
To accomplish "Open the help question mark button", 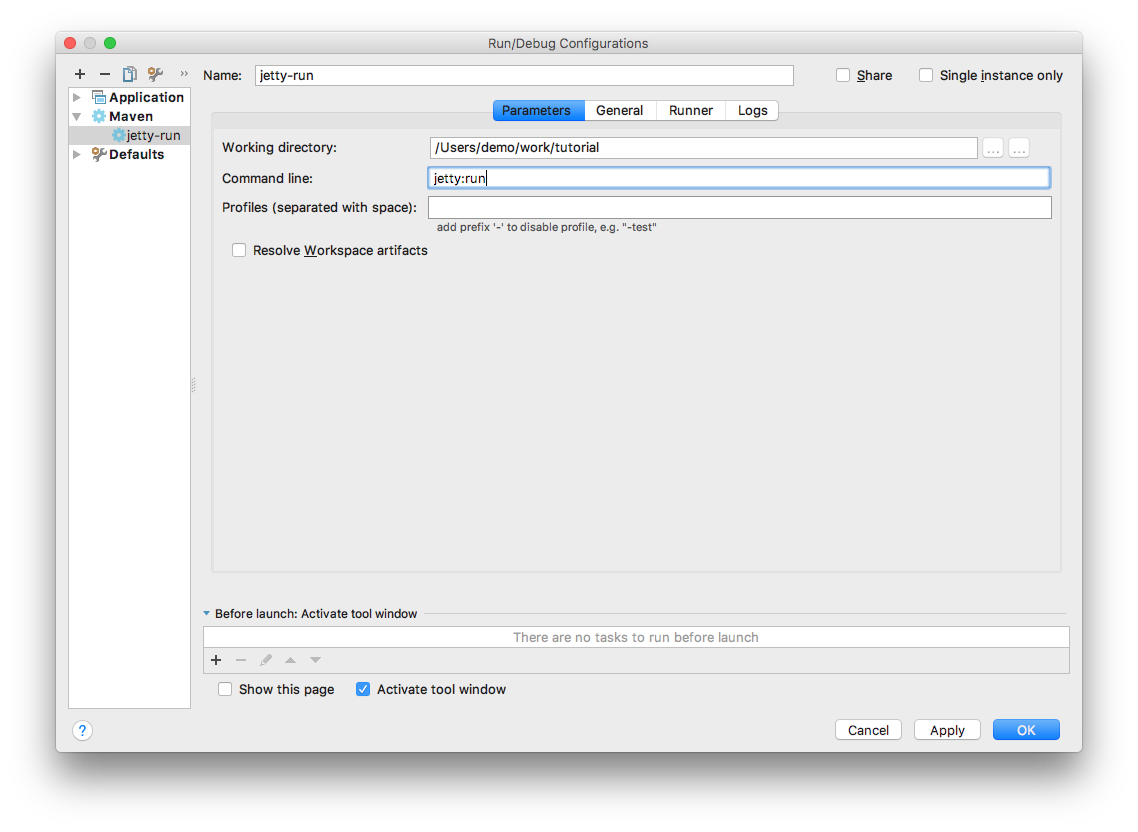I will (82, 730).
